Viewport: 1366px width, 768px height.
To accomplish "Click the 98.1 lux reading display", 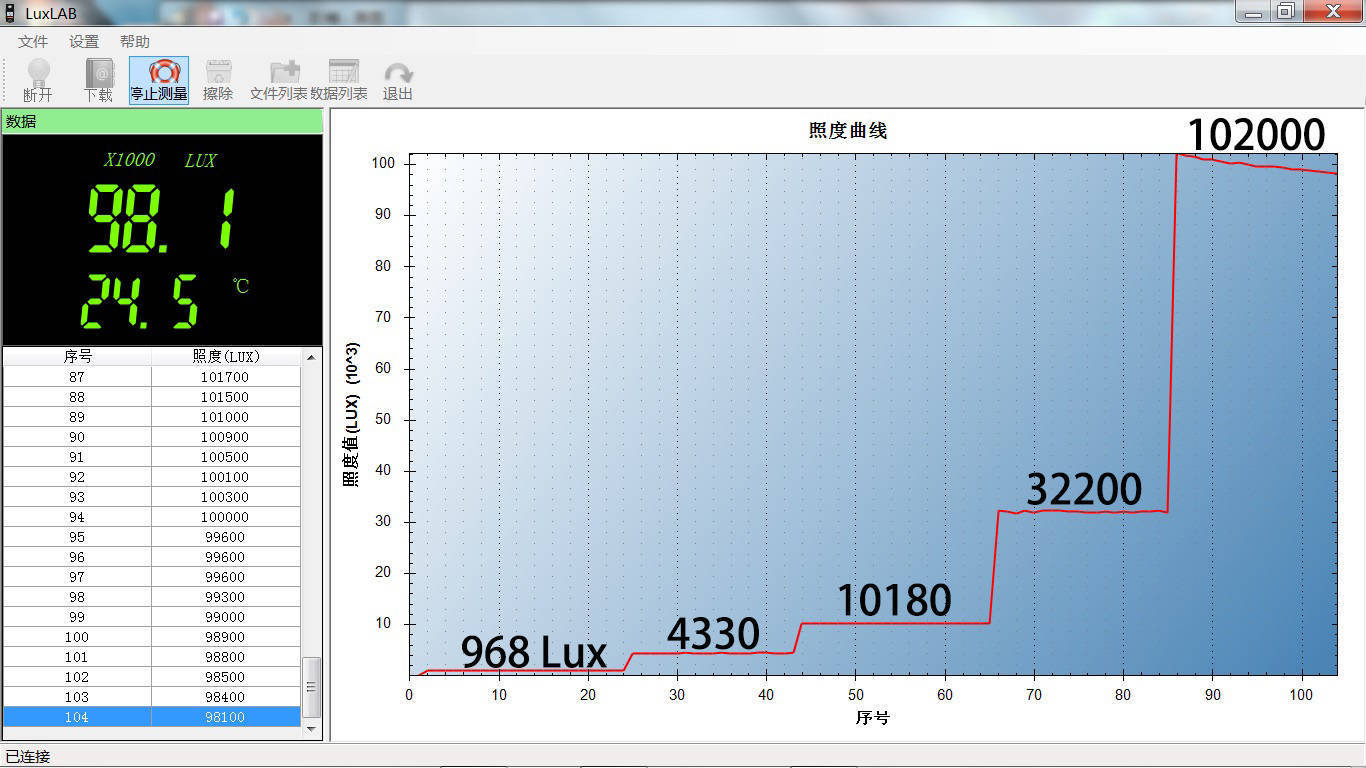I will 161,220.
